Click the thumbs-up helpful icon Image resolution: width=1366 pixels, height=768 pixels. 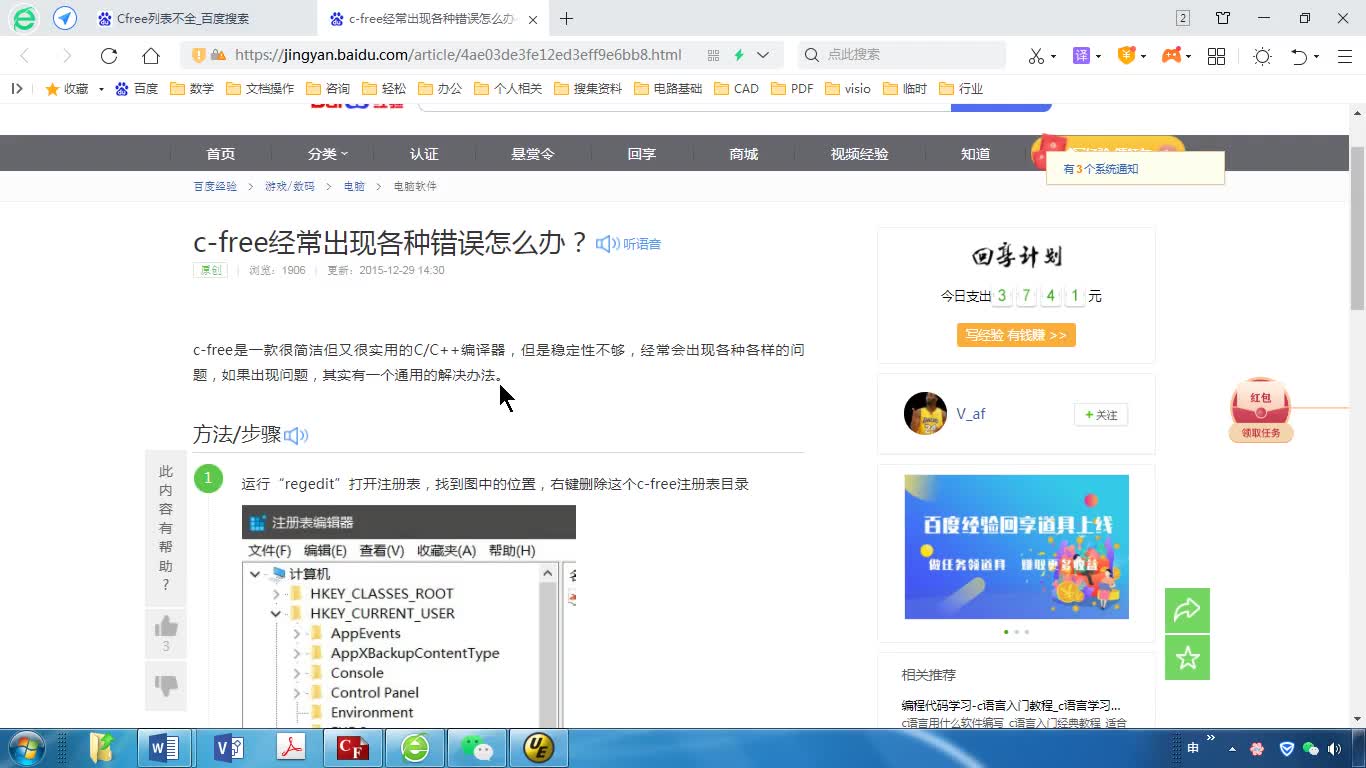[x=166, y=627]
